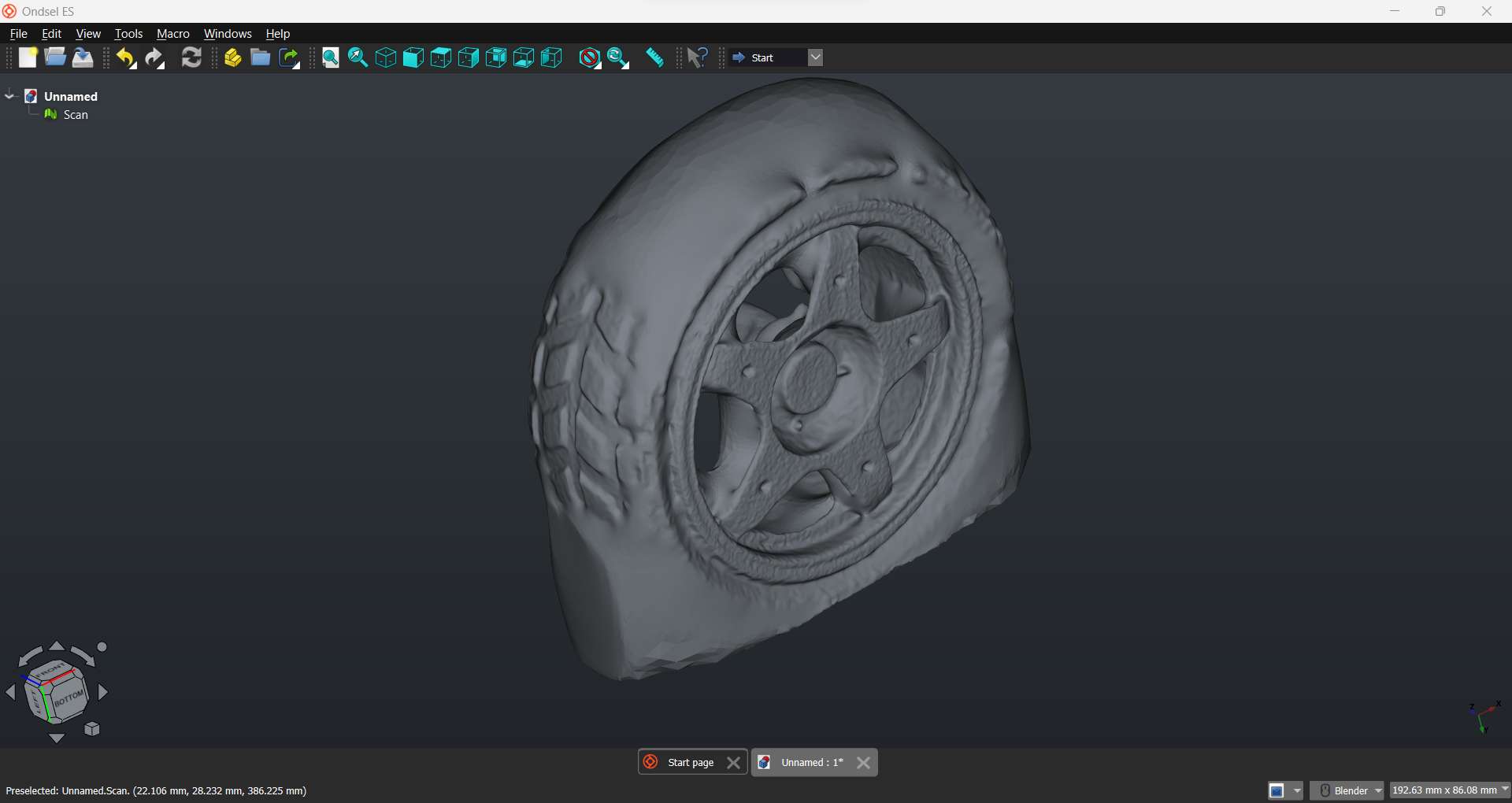Fit the selection to screen
This screenshot has height=803, width=1512.
tap(358, 57)
